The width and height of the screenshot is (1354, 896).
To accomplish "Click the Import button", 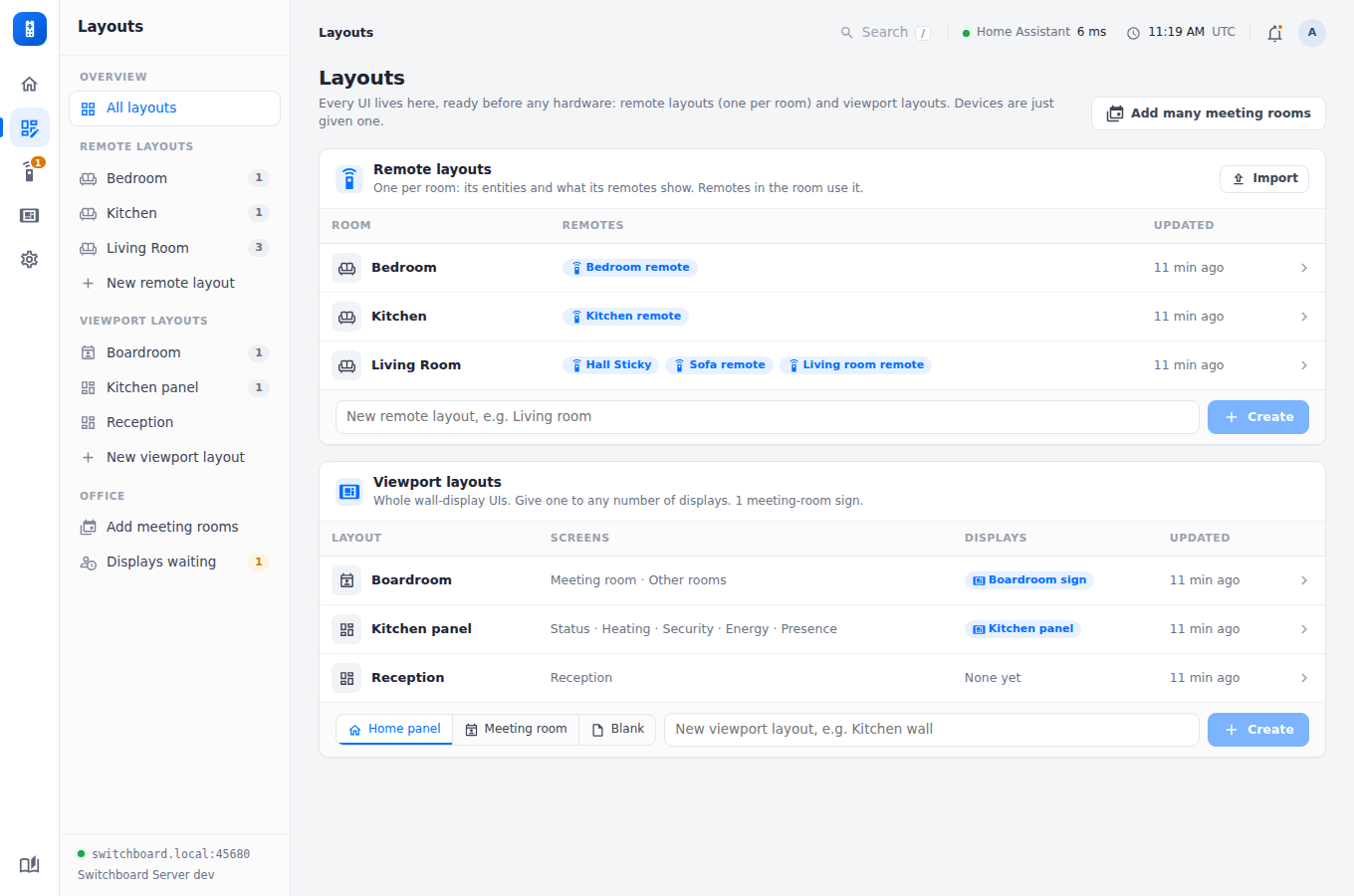I will (1264, 178).
